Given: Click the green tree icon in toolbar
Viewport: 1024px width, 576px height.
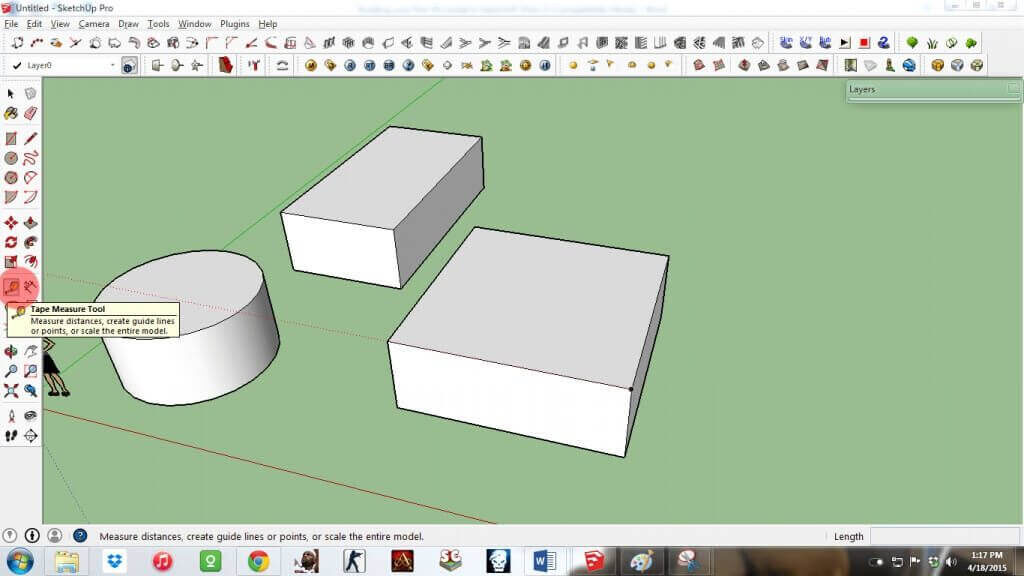Looking at the screenshot, I should (912, 43).
